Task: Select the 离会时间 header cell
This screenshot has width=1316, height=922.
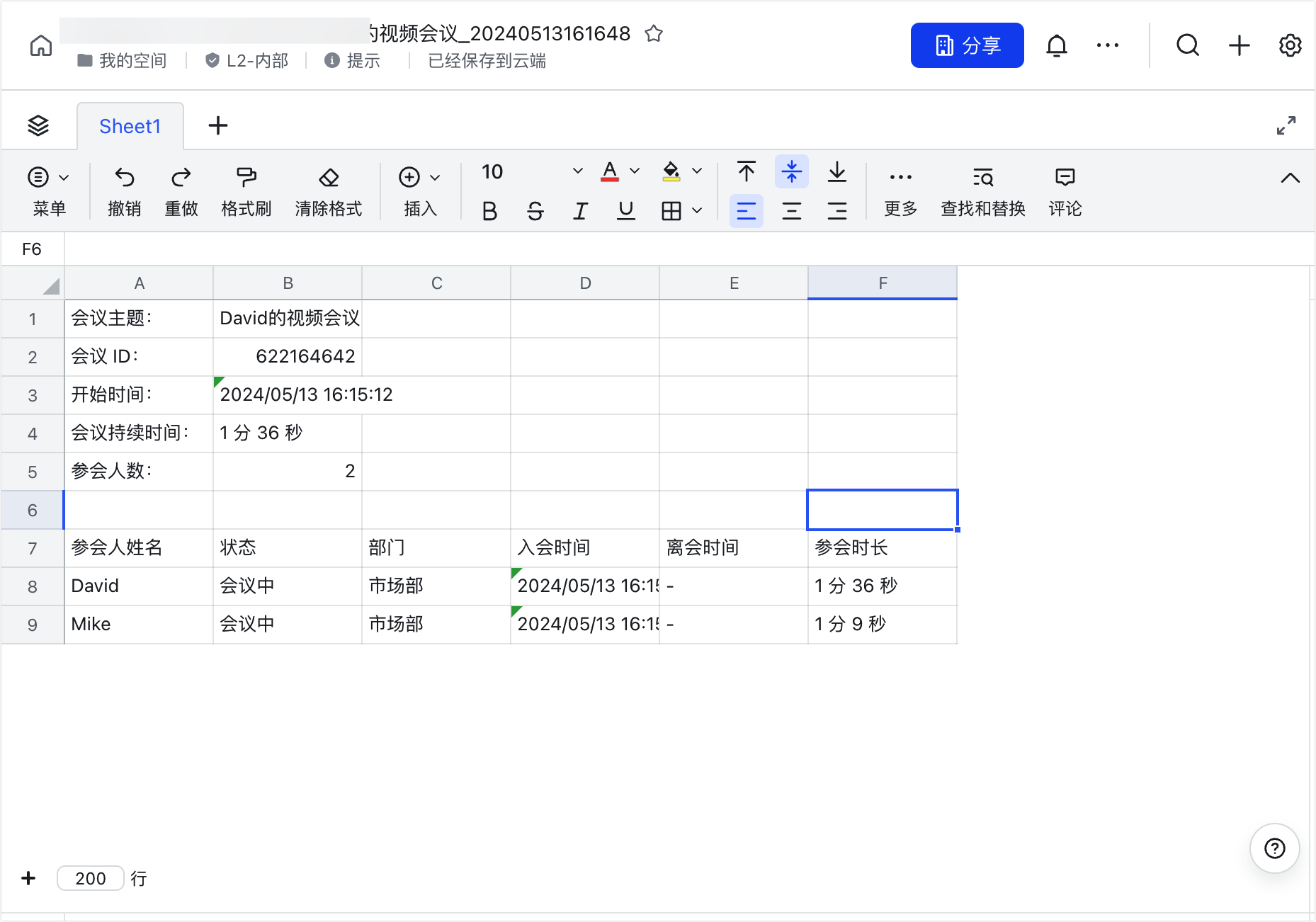Action: click(734, 548)
